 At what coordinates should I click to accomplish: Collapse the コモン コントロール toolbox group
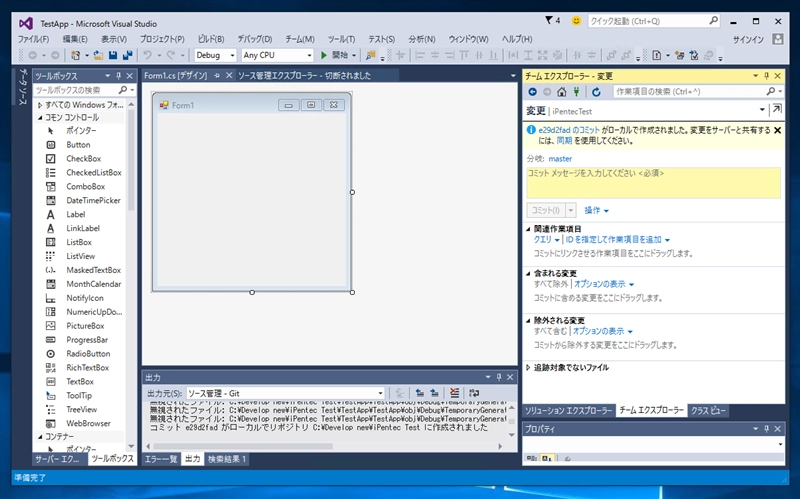tap(40, 117)
